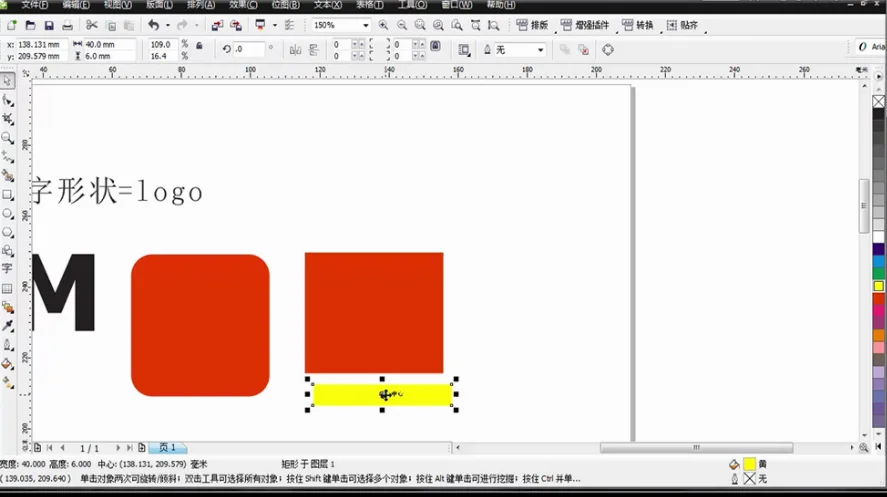Select the Crop tool in toolbox
This screenshot has width=887, height=497.
coord(7,119)
